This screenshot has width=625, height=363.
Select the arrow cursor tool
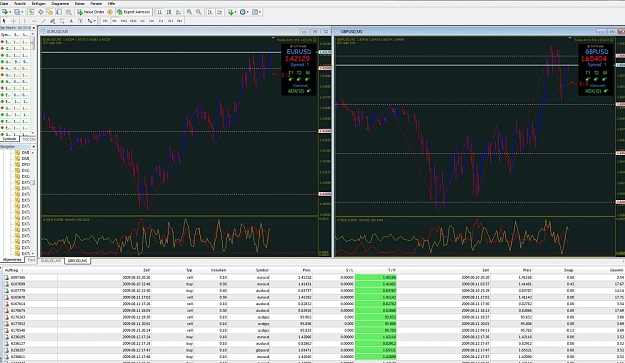4,21
